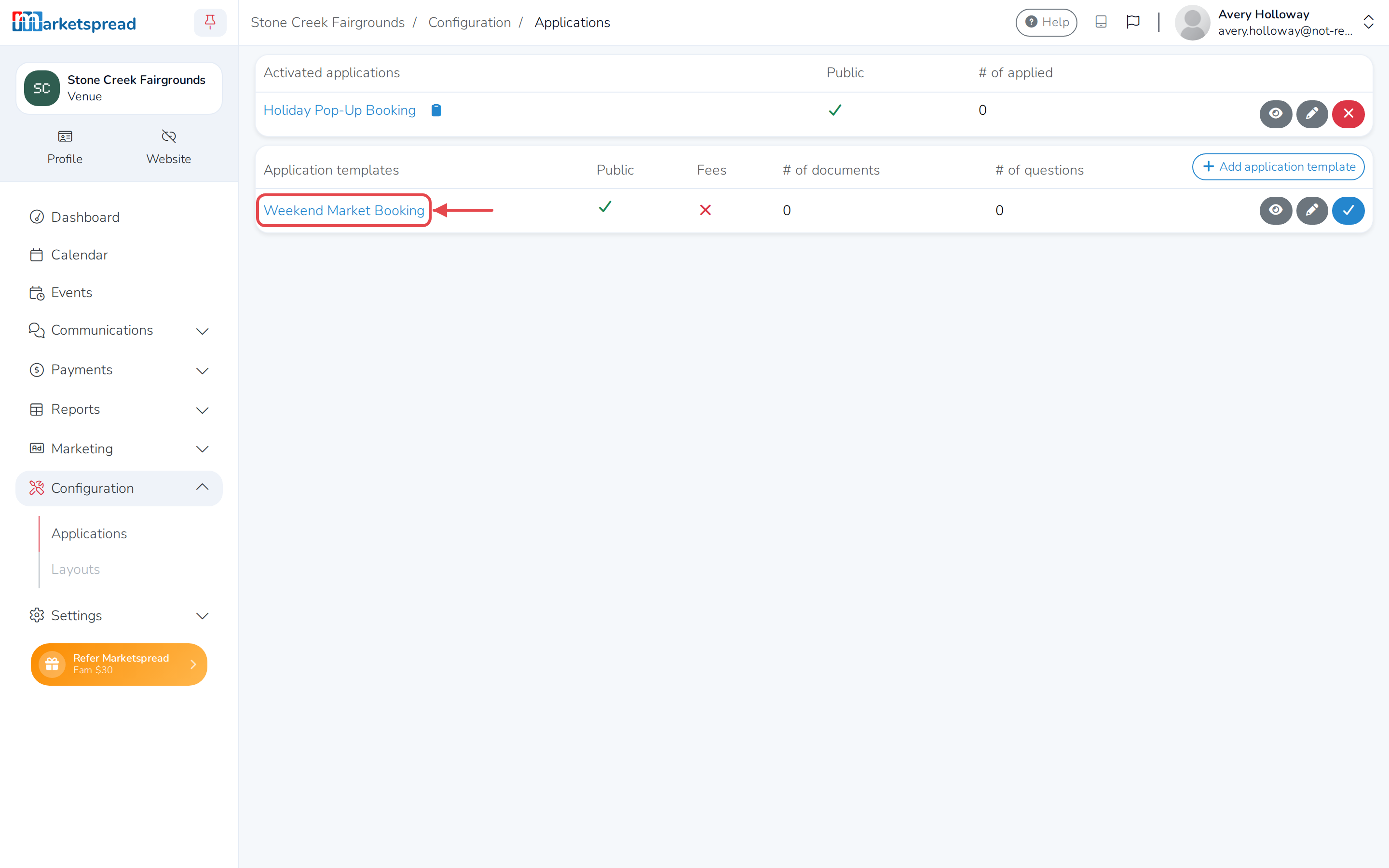
Task: Click the '# of questions' column header
Action: click(1039, 171)
